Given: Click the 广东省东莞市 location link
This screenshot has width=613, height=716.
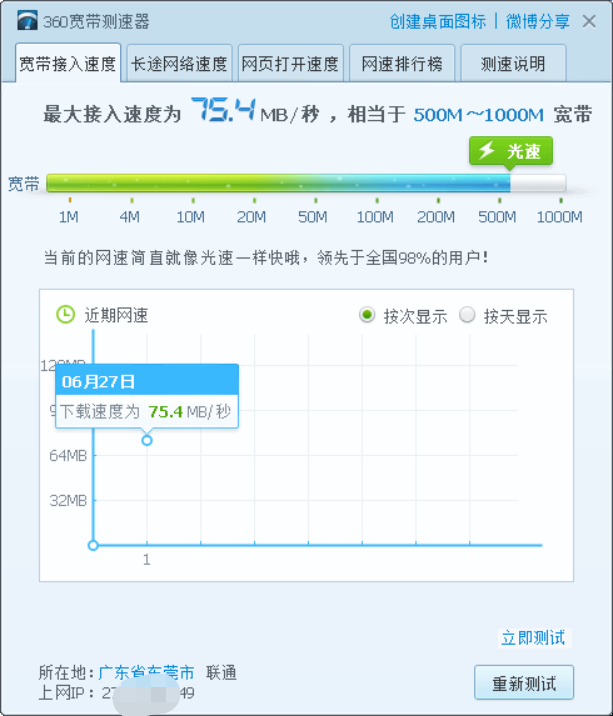Looking at the screenshot, I should tap(146, 673).
